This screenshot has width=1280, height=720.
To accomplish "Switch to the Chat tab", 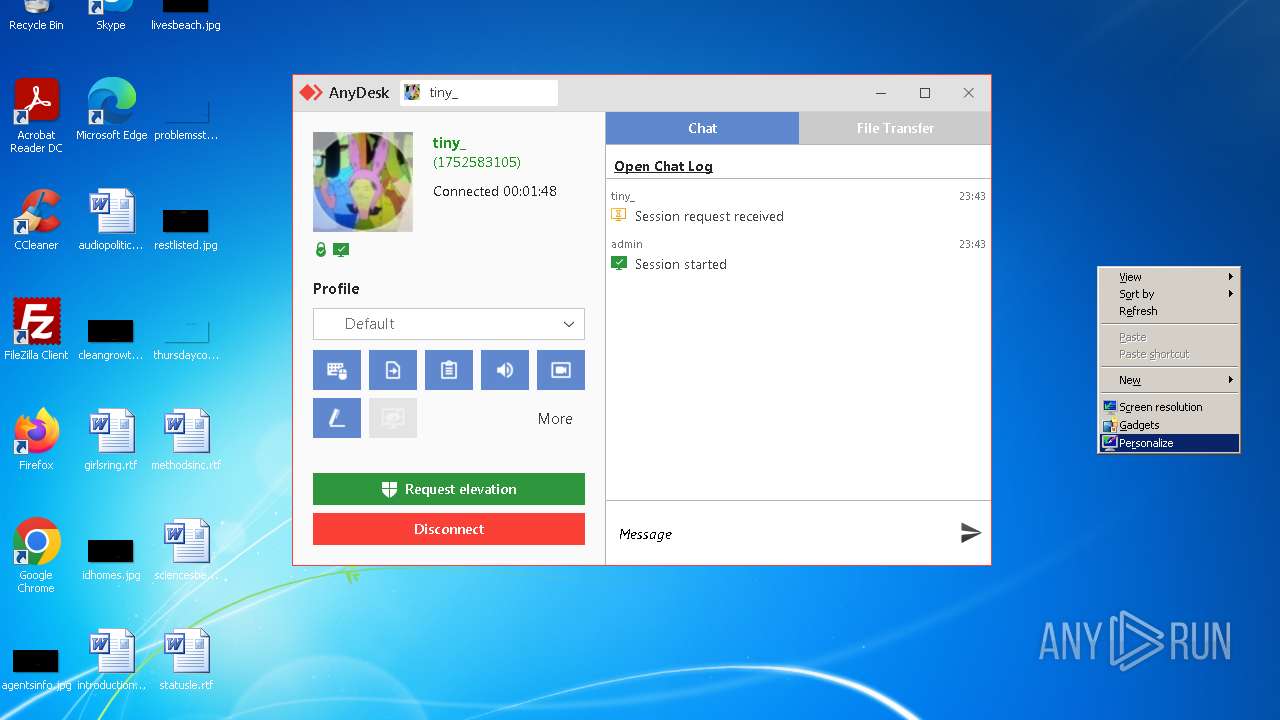I will pos(702,128).
